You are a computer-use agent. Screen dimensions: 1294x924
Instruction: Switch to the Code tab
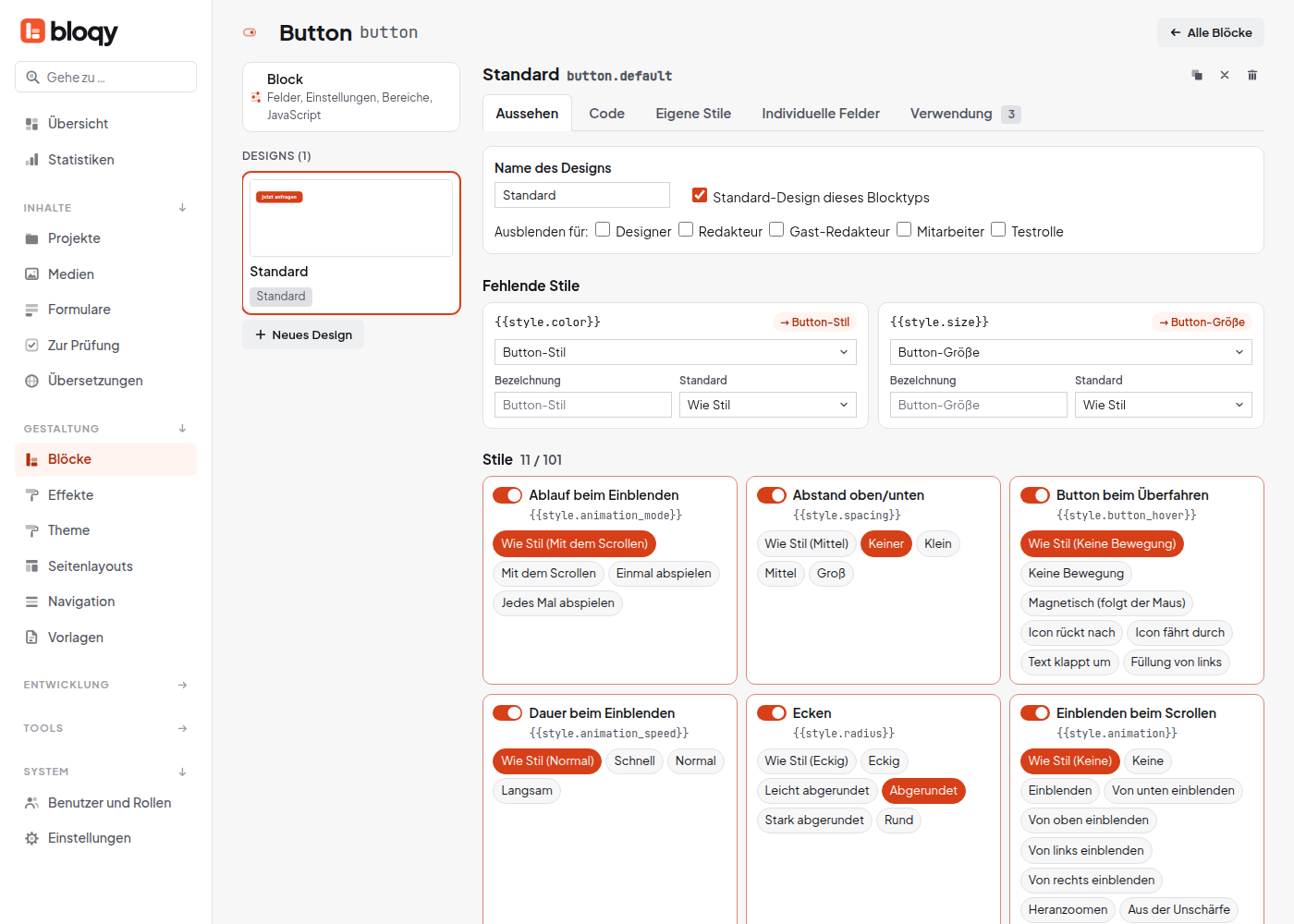click(606, 114)
